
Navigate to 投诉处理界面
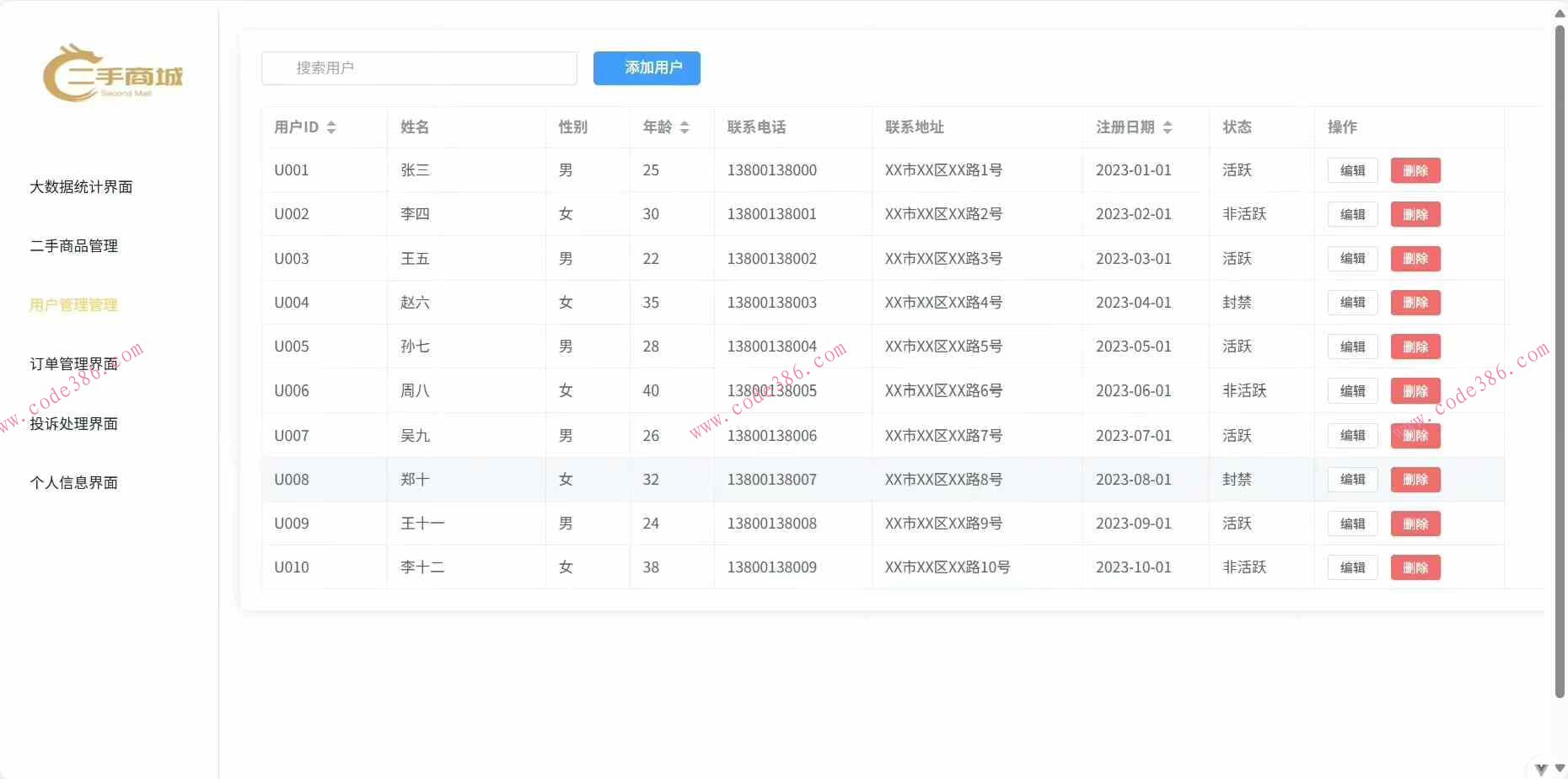click(x=73, y=423)
